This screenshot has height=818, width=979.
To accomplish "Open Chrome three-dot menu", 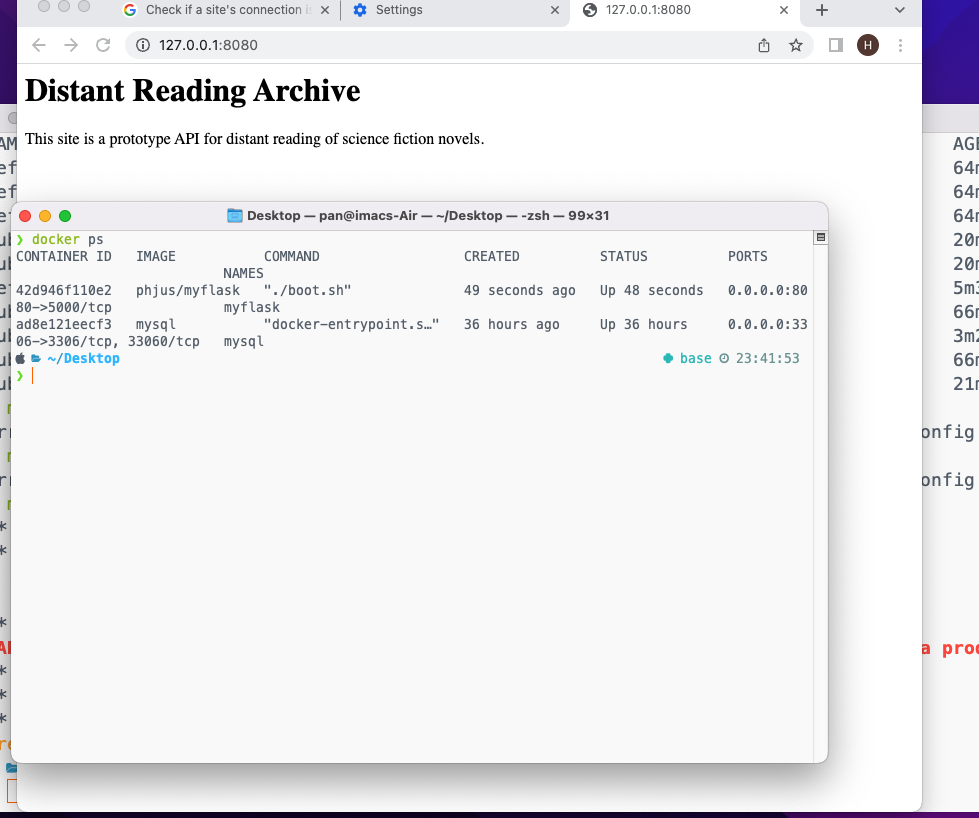I will point(900,45).
